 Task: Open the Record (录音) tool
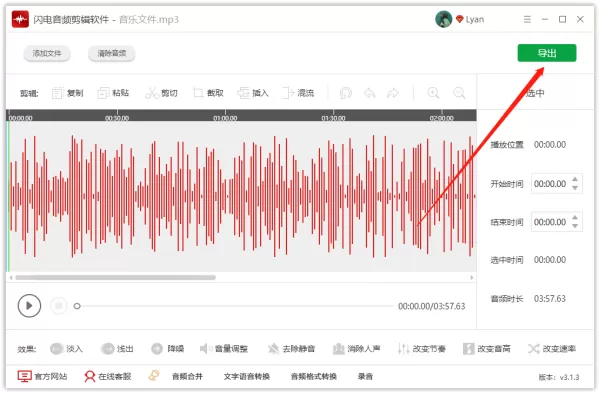click(365, 376)
